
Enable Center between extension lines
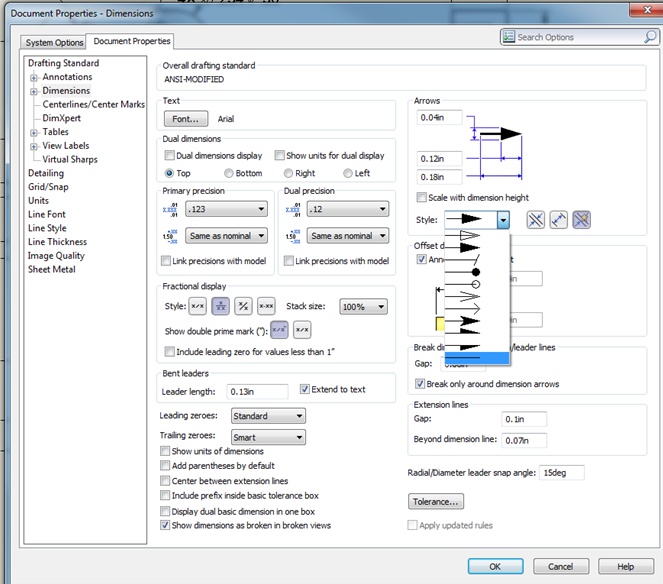pyautogui.click(x=165, y=481)
